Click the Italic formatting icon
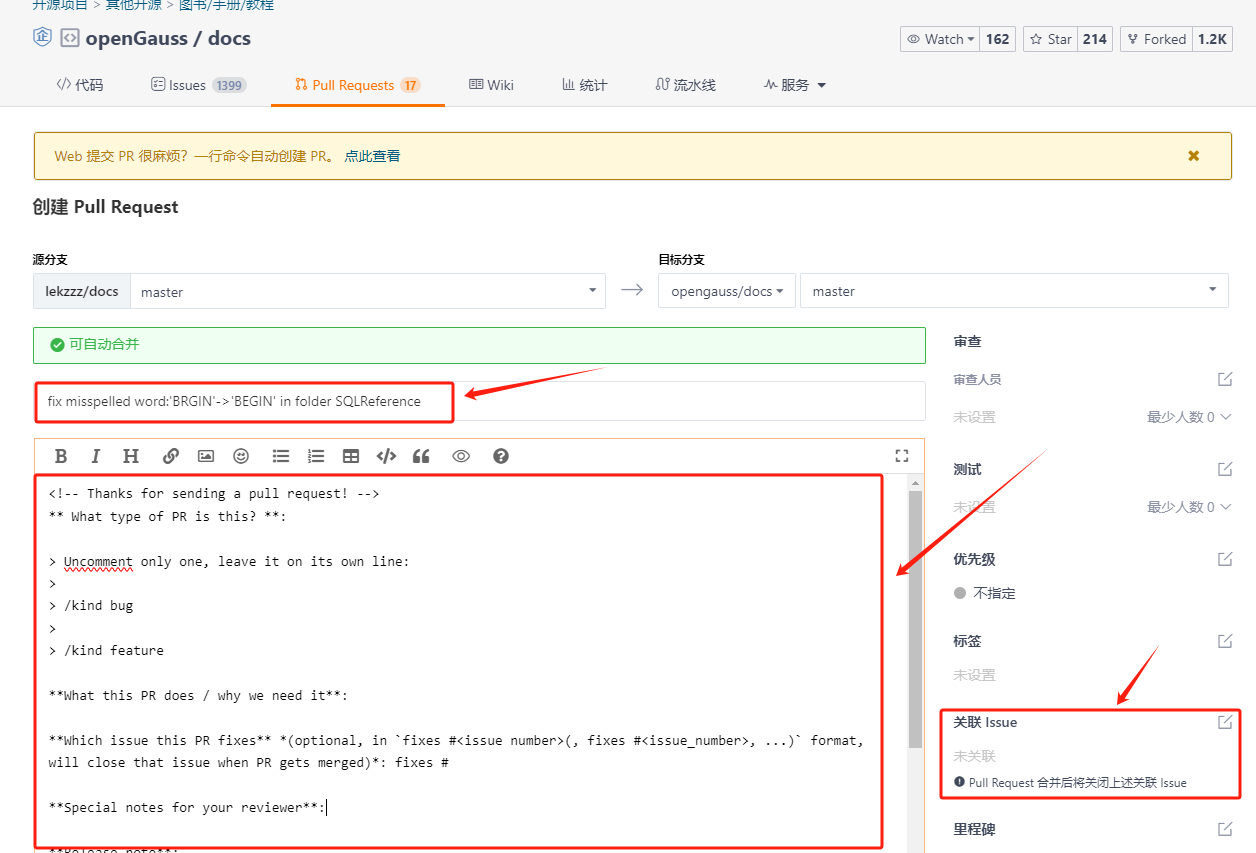Image resolution: width=1256 pixels, height=853 pixels. pos(96,456)
